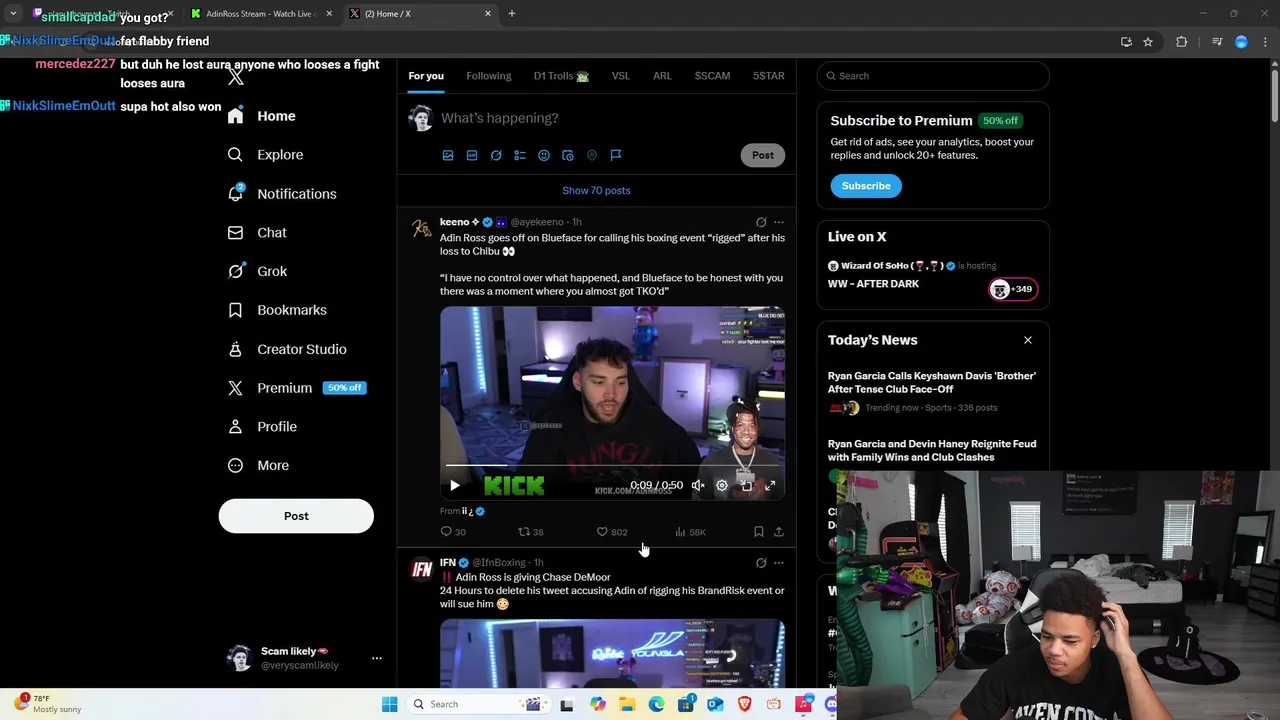Click Show 70 posts link
Image resolution: width=1280 pixels, height=720 pixels.
pyautogui.click(x=596, y=190)
